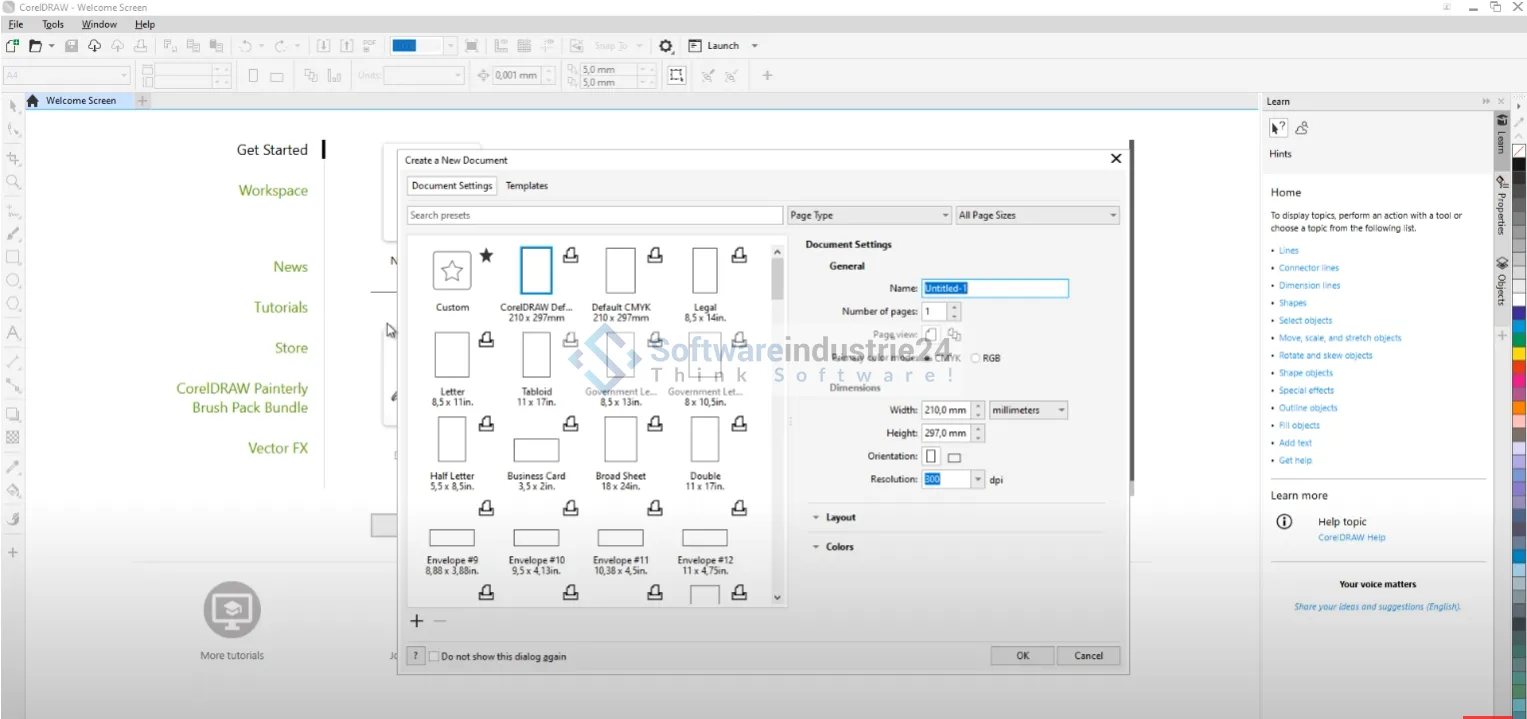The image size is (1527, 719).
Task: Enable Do not show this dialog again
Action: point(434,657)
